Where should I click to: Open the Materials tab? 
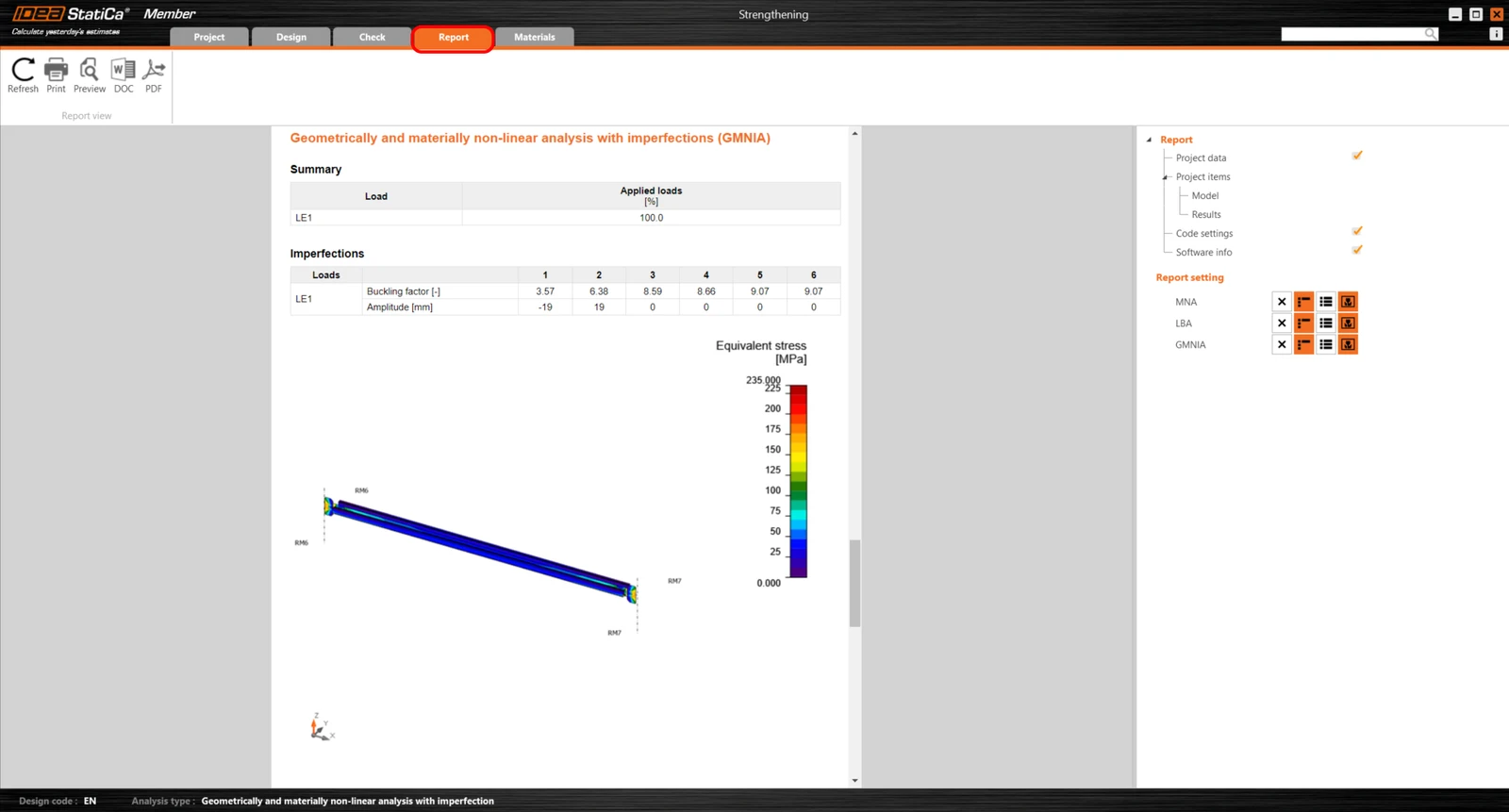pyautogui.click(x=535, y=37)
